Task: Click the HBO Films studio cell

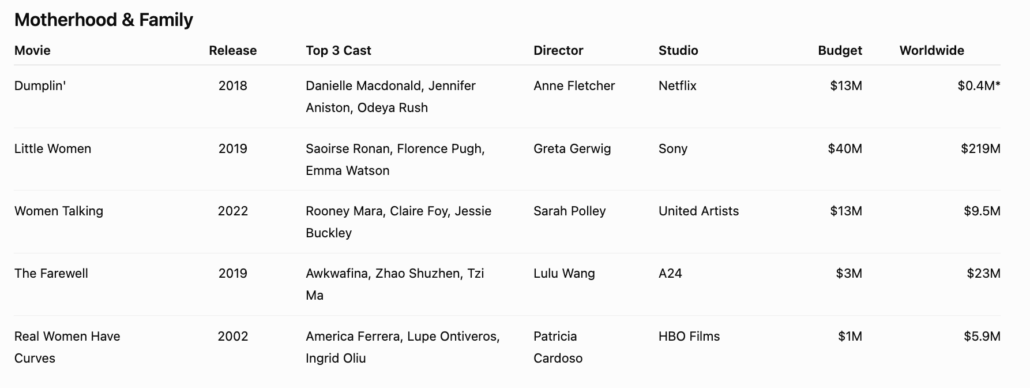Action: tap(689, 336)
